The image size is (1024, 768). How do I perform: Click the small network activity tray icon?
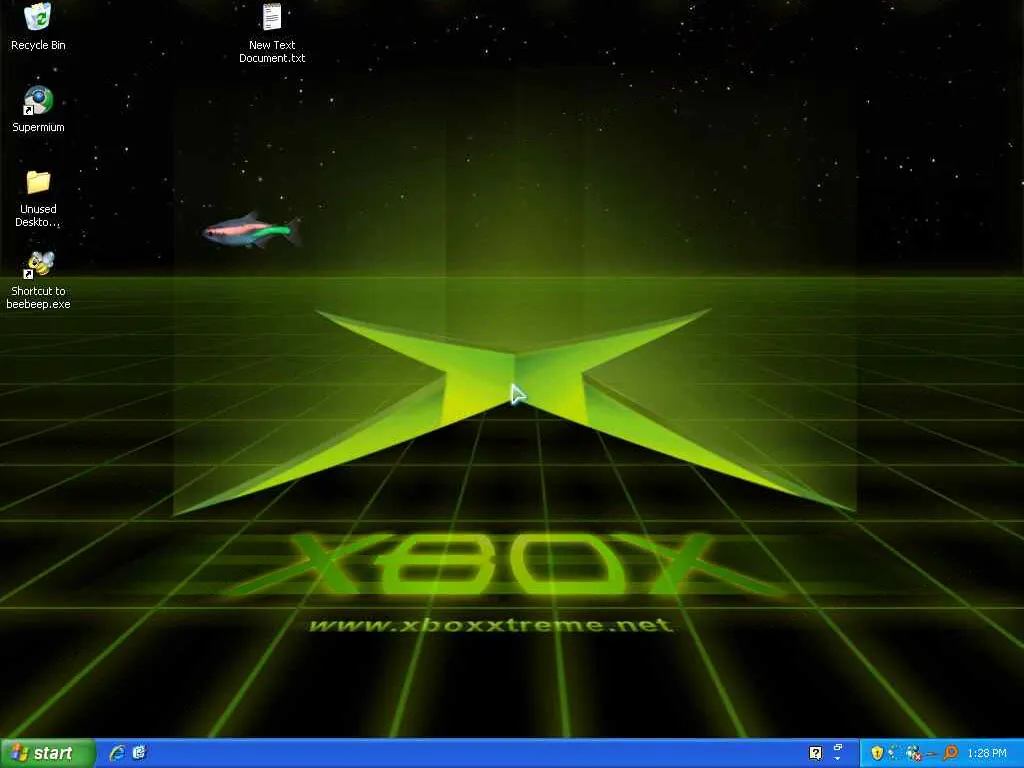(893, 754)
